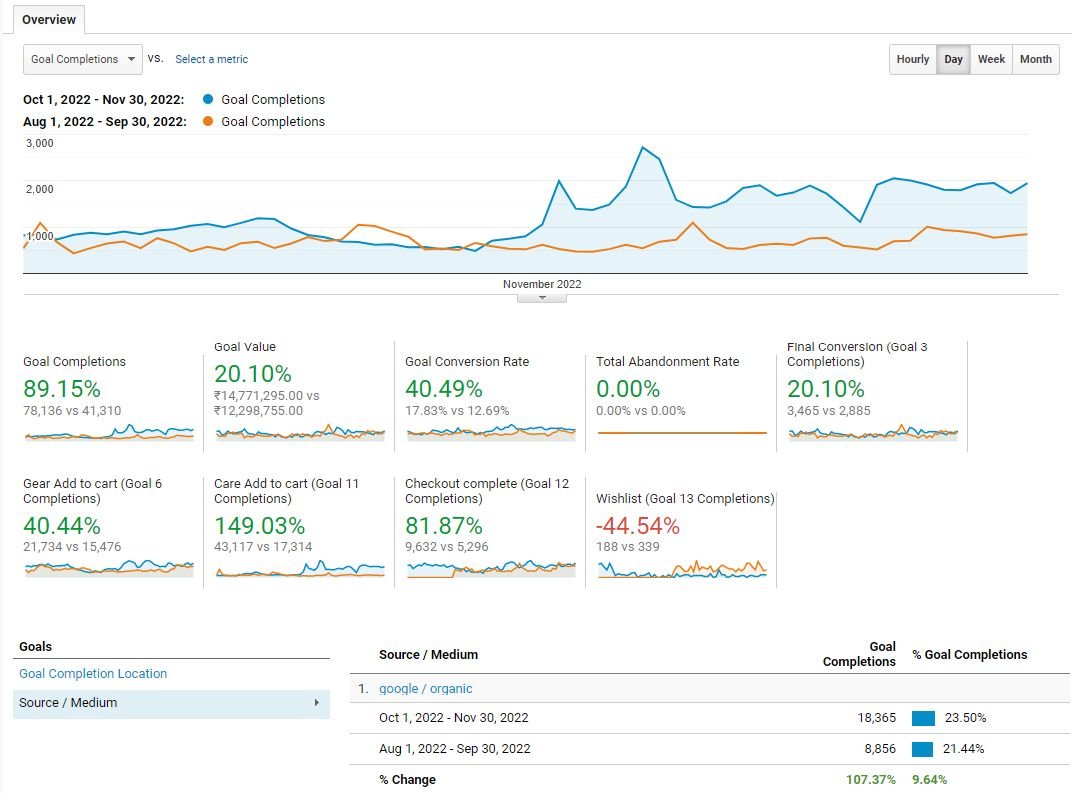Click the Goal Conversion Rate 40.49% value
Image resolution: width=1072 pixels, height=793 pixels.
point(444,388)
